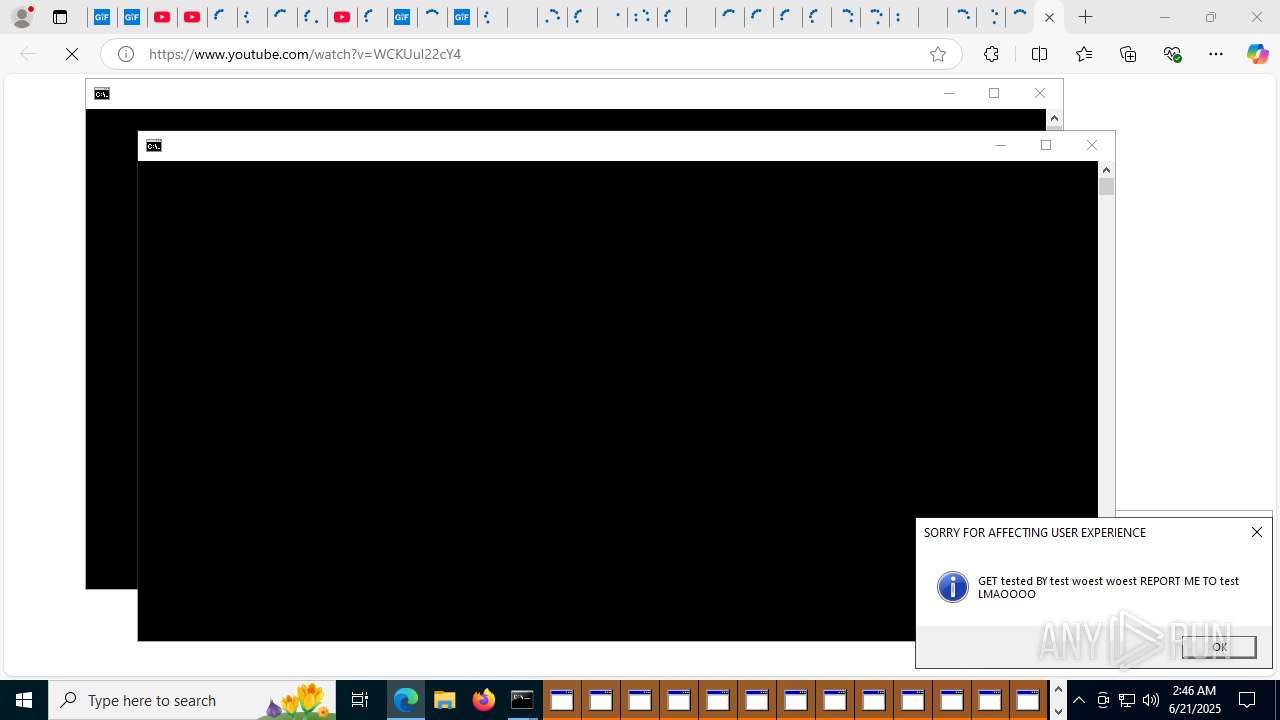This screenshot has height=720, width=1280.
Task: Open the Edge profile menu icon
Action: (x=21, y=17)
